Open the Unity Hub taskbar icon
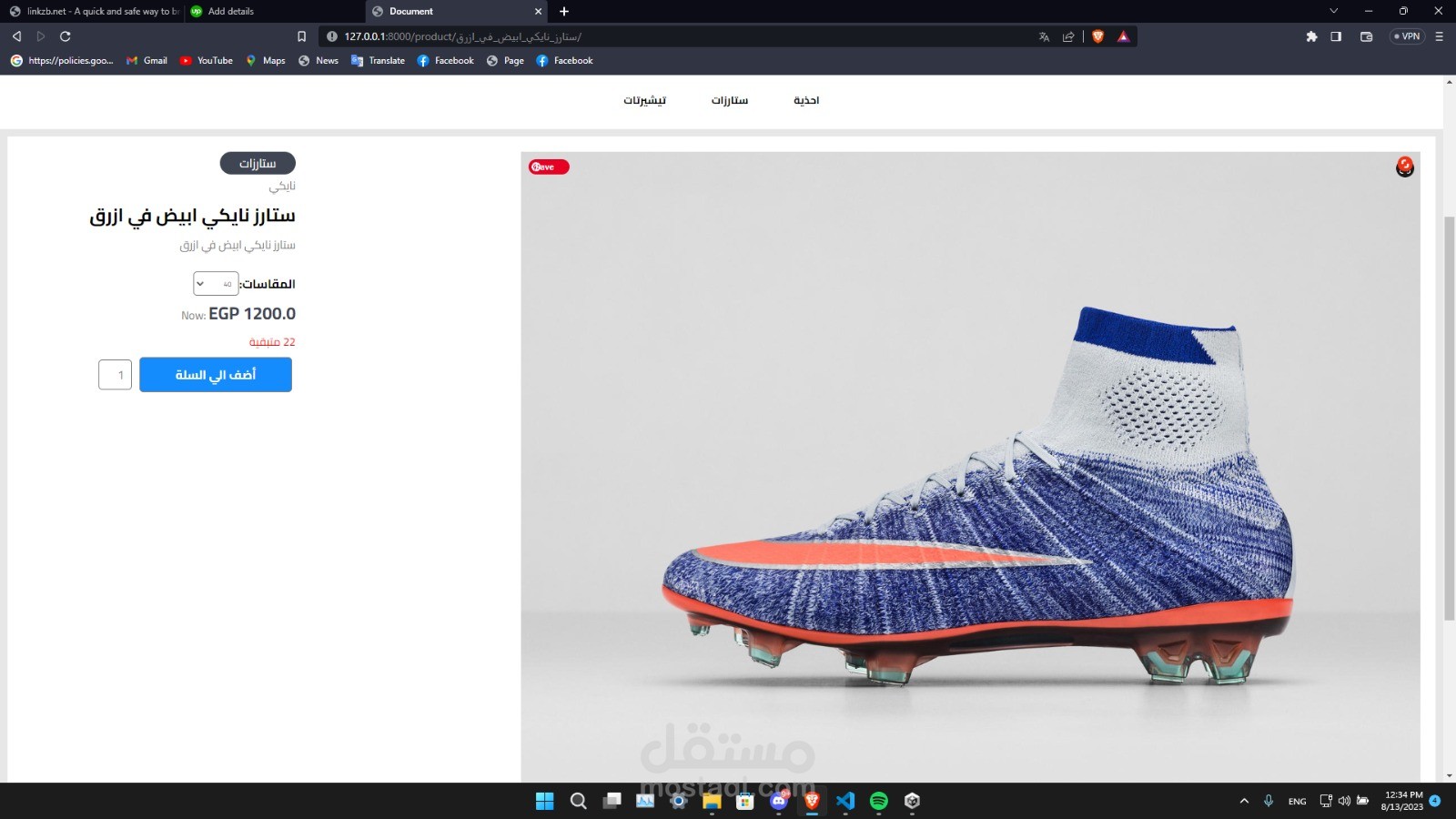This screenshot has height=819, width=1456. pos(912,801)
